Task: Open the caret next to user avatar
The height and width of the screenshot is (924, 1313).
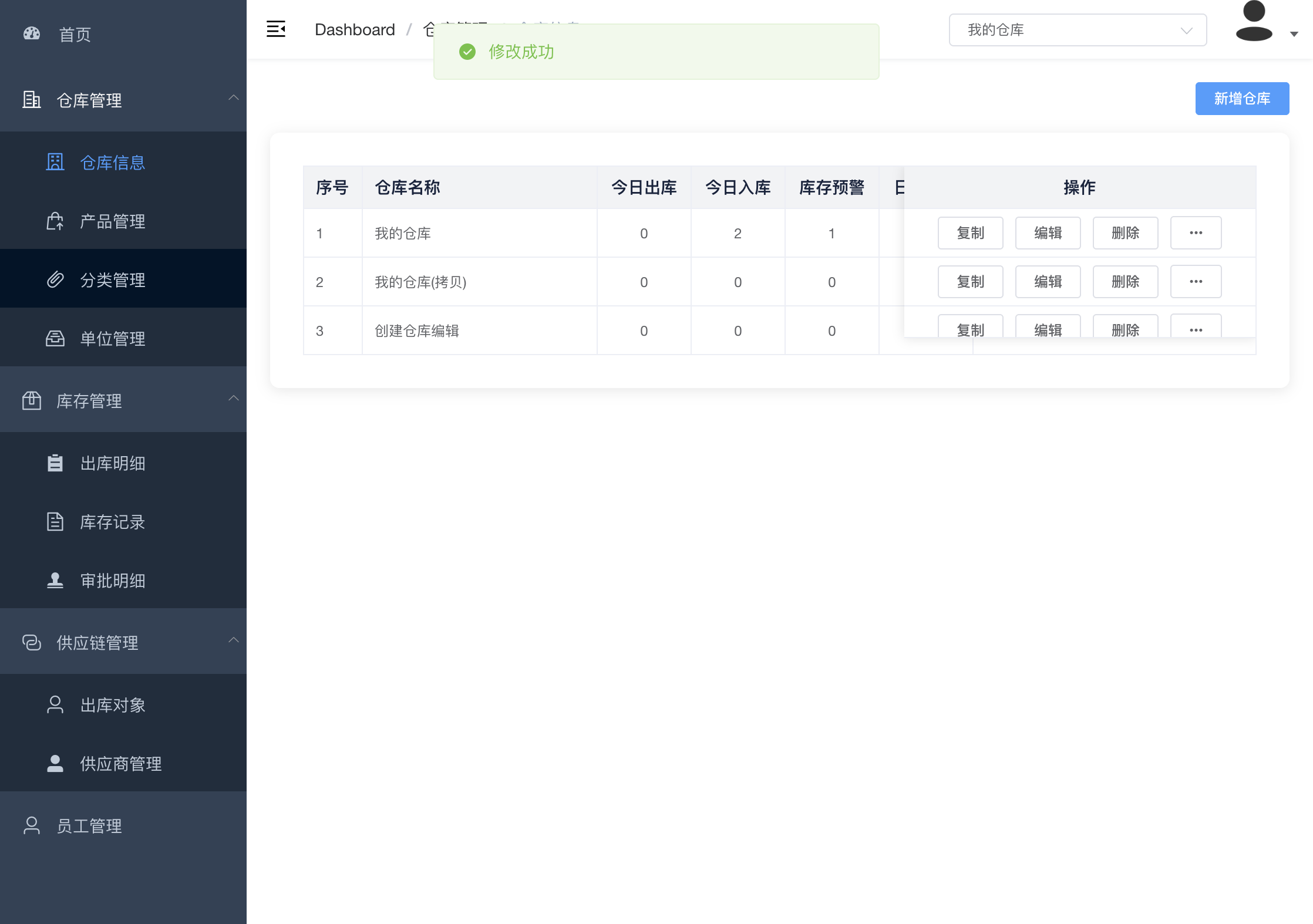Action: pyautogui.click(x=1294, y=34)
